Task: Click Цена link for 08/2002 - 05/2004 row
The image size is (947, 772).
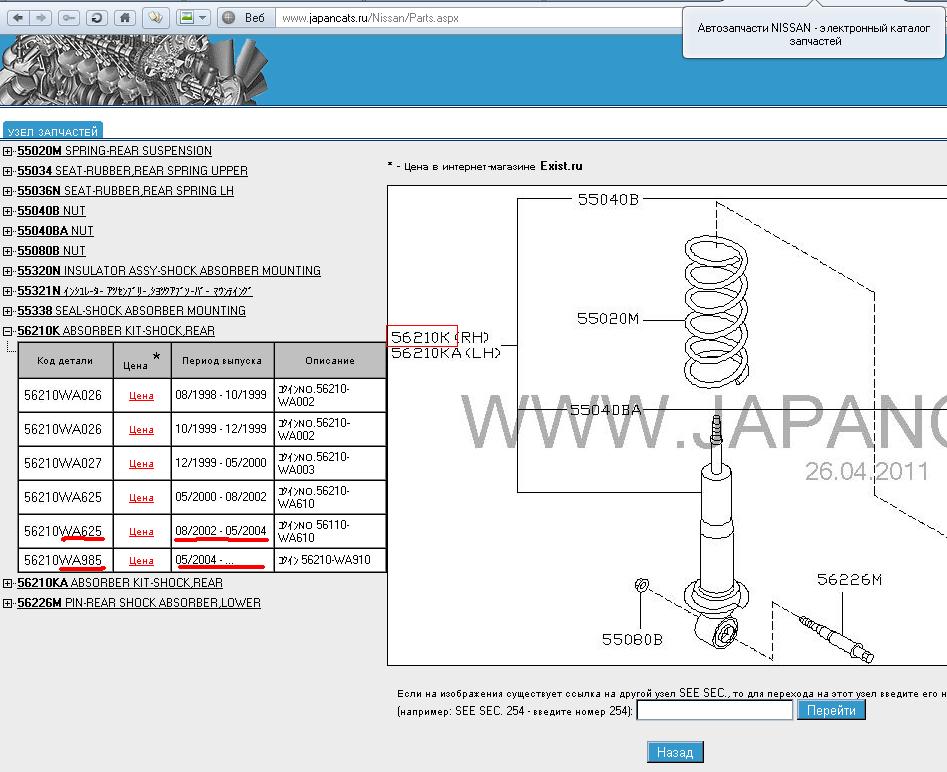Action: pyautogui.click(x=141, y=532)
